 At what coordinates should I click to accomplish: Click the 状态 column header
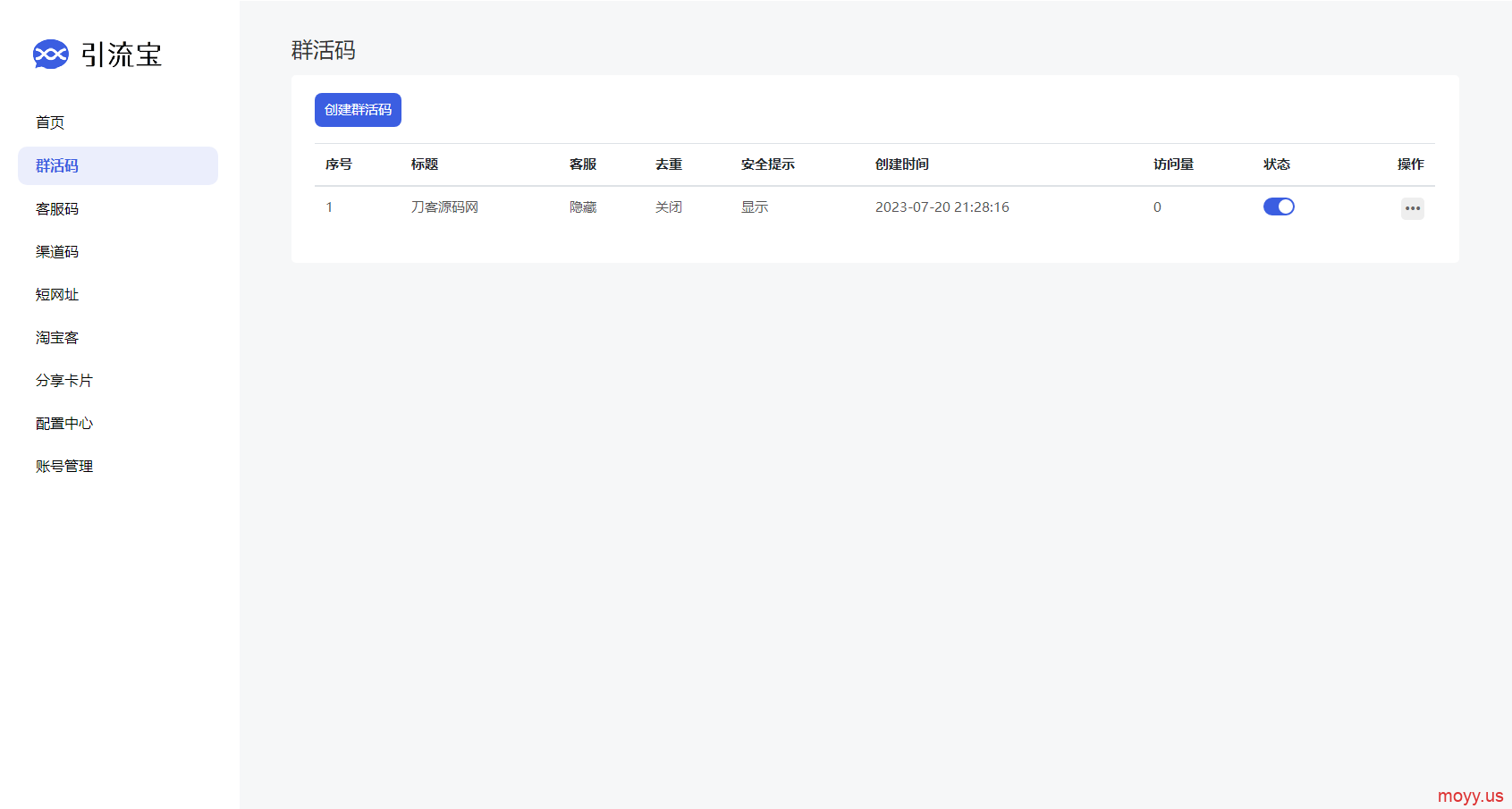1277,164
